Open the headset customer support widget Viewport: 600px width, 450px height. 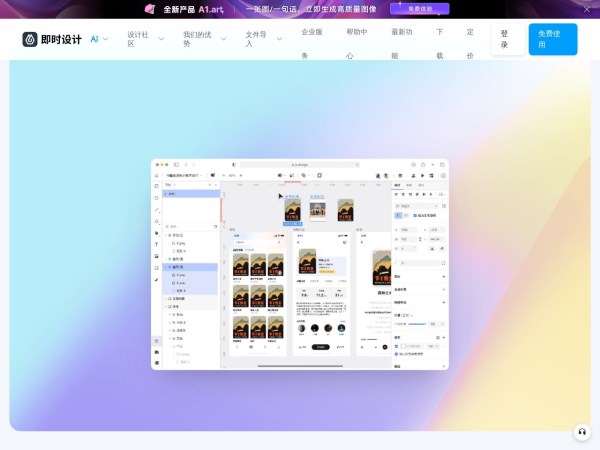pyautogui.click(x=581, y=431)
